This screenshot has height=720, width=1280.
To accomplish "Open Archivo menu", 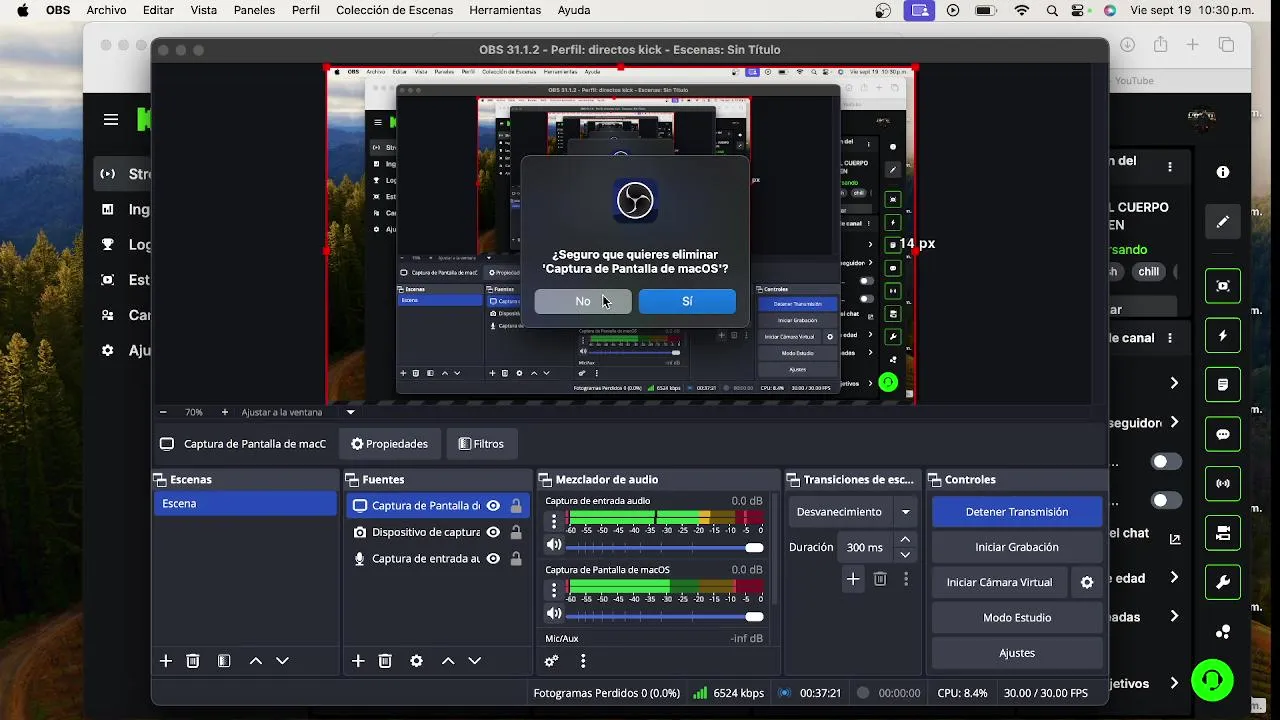I will (x=106, y=10).
